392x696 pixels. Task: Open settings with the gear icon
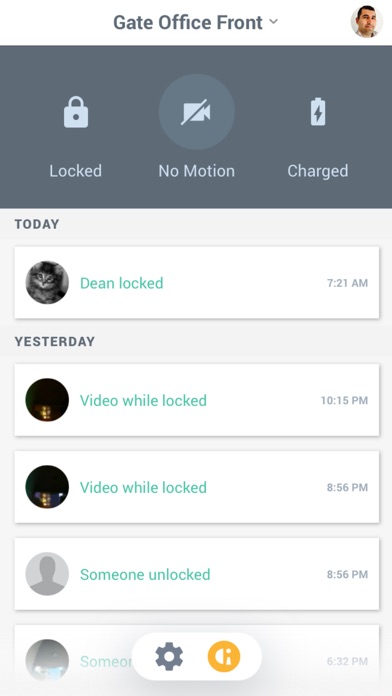pos(169,656)
